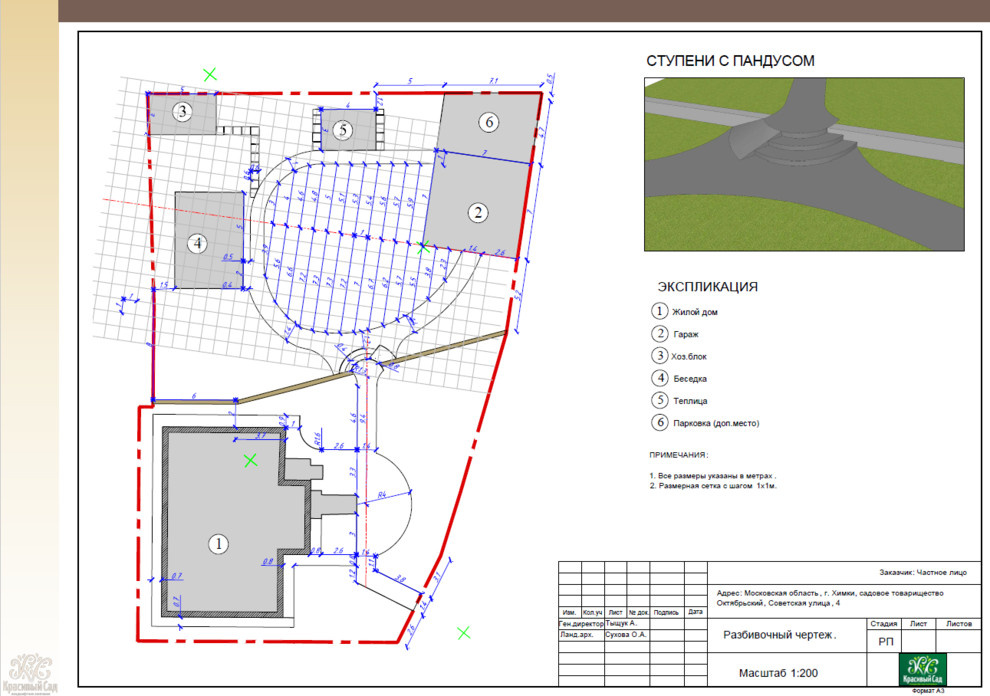Click the 'Изм.' column header
This screenshot has height=696, width=990.
pyautogui.click(x=570, y=612)
